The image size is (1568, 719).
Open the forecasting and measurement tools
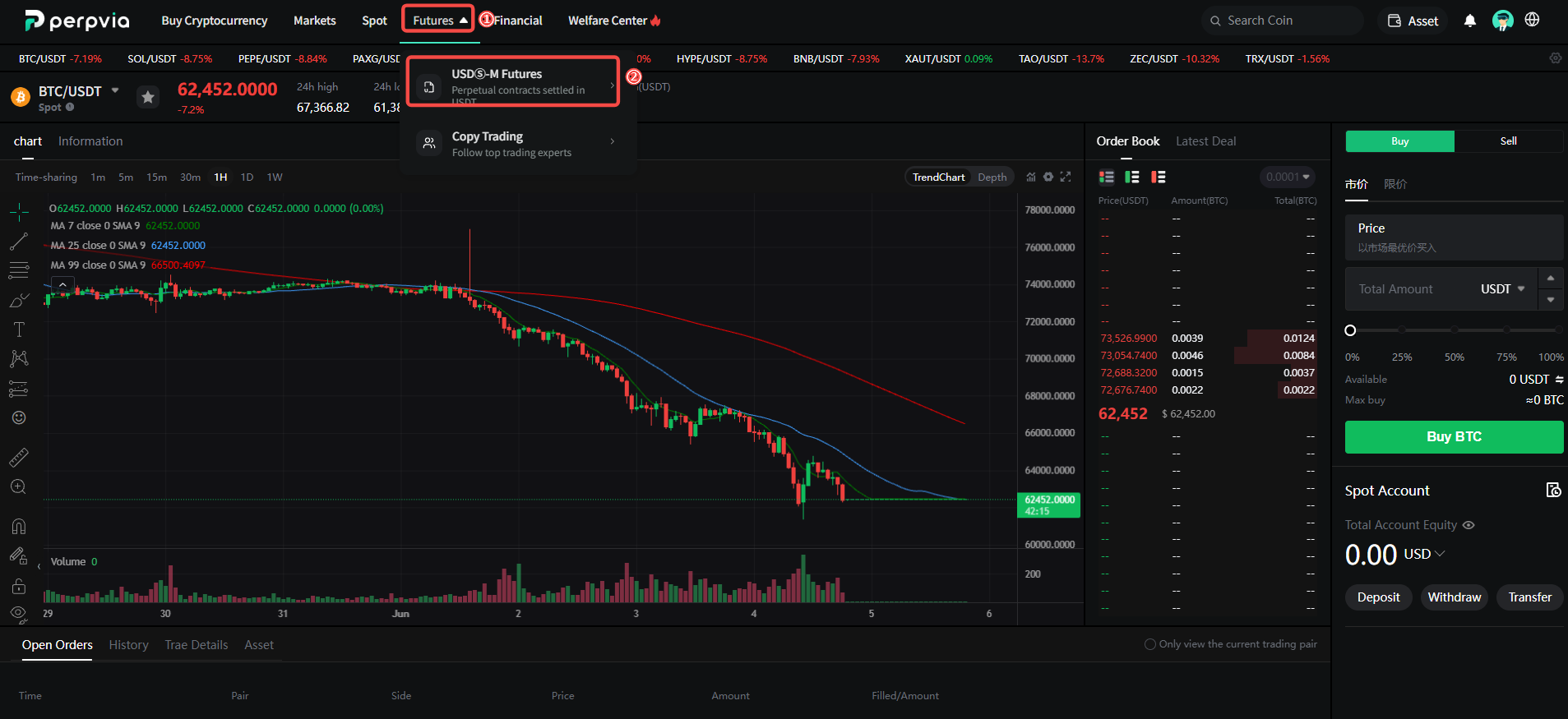point(19,389)
